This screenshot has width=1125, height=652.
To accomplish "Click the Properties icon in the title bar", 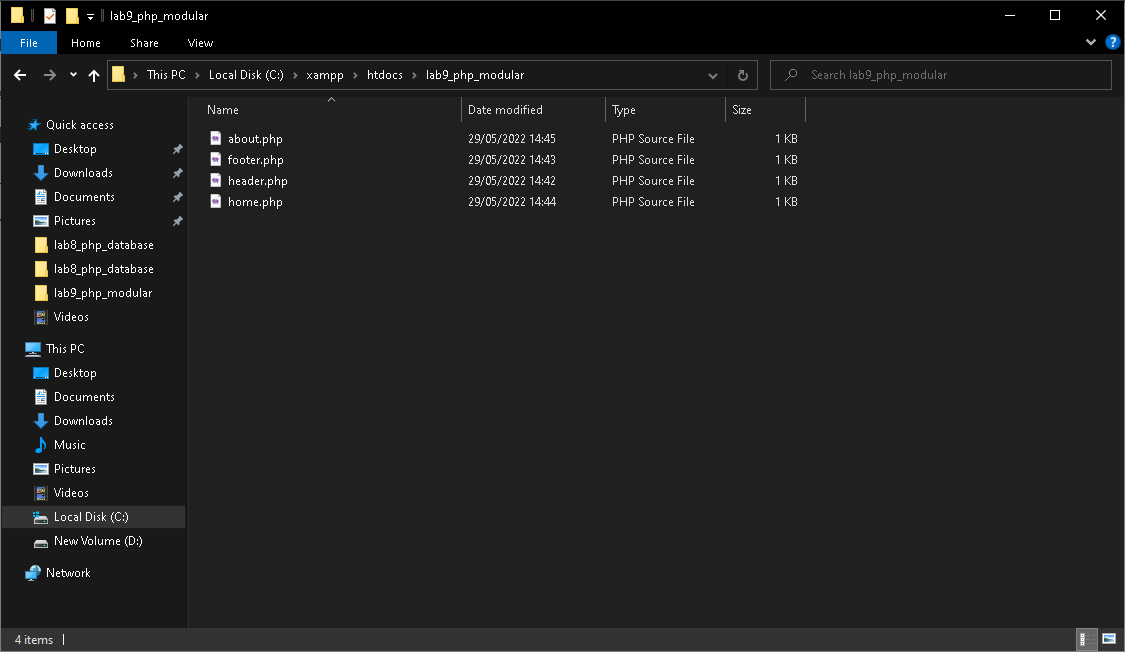I will click(x=50, y=15).
